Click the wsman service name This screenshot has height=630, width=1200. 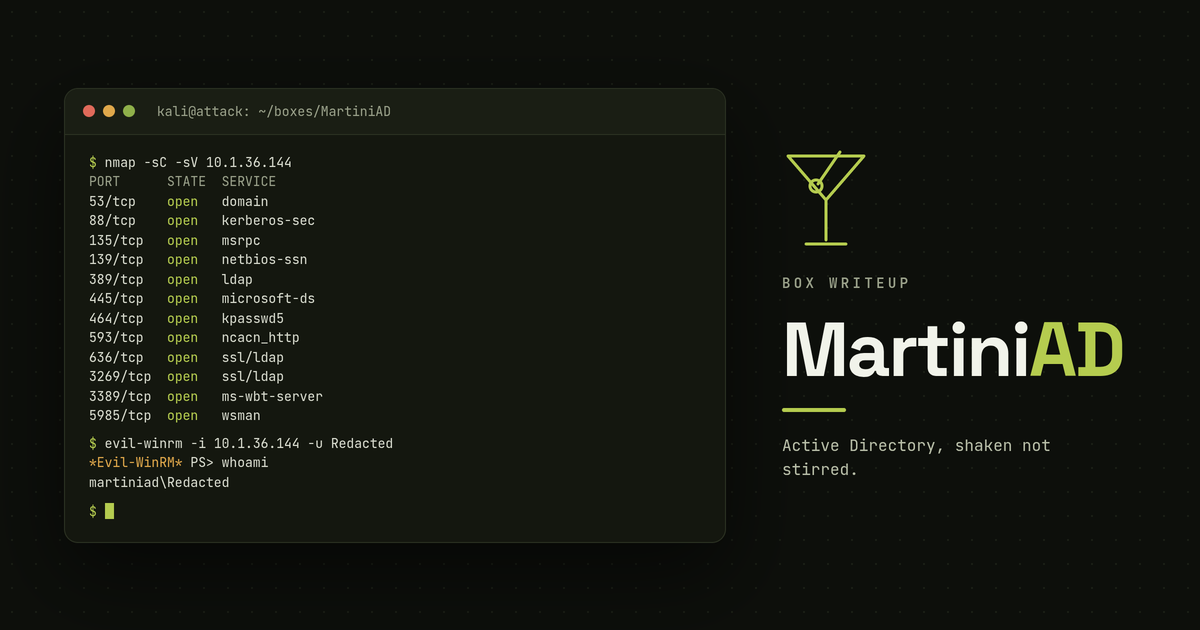(241, 416)
